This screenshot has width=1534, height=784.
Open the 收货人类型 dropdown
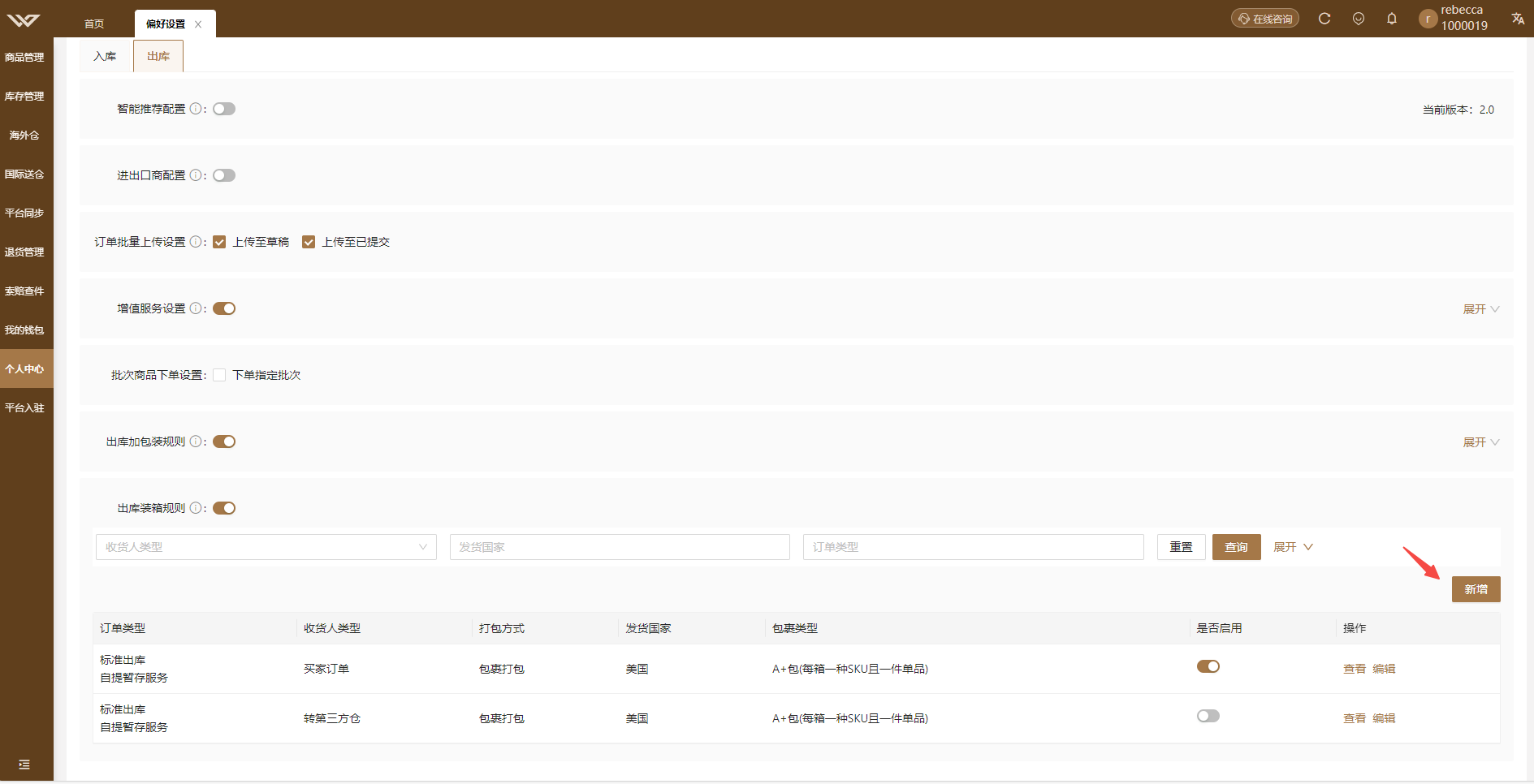coord(266,547)
